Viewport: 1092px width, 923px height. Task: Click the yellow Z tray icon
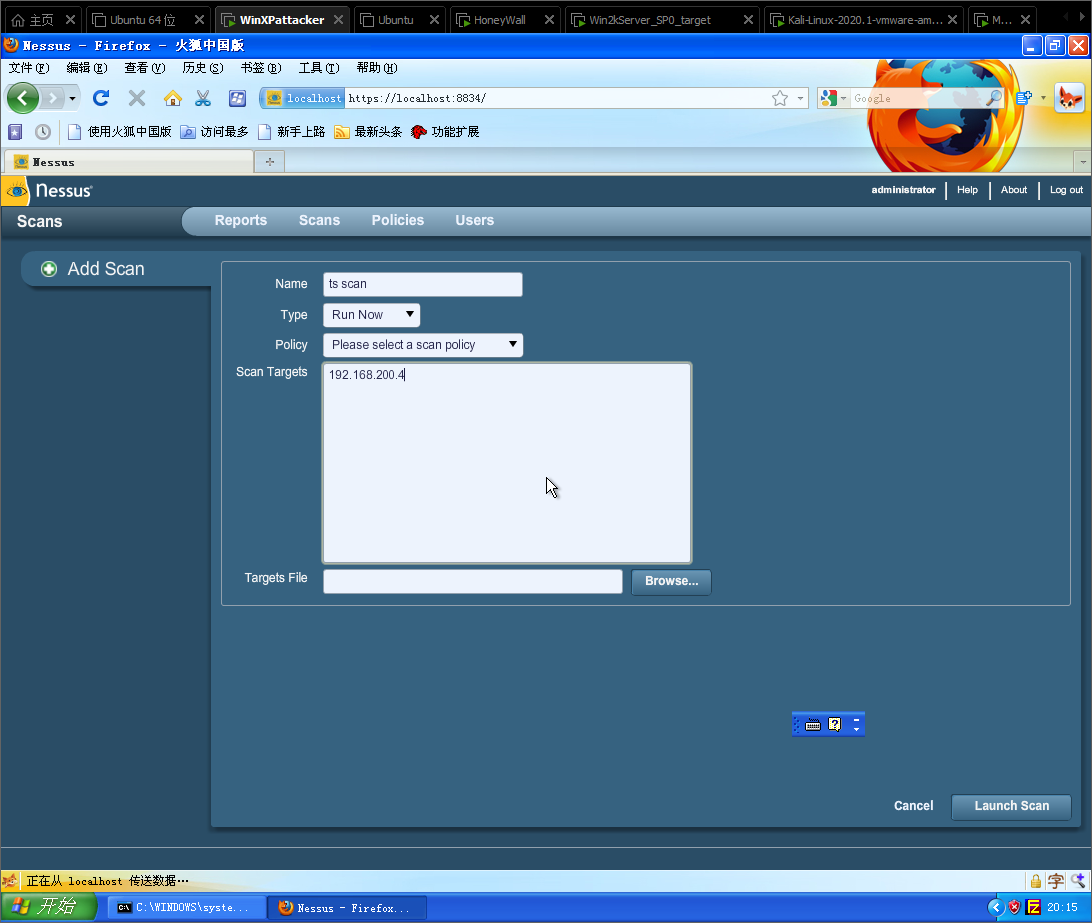[x=1034, y=907]
